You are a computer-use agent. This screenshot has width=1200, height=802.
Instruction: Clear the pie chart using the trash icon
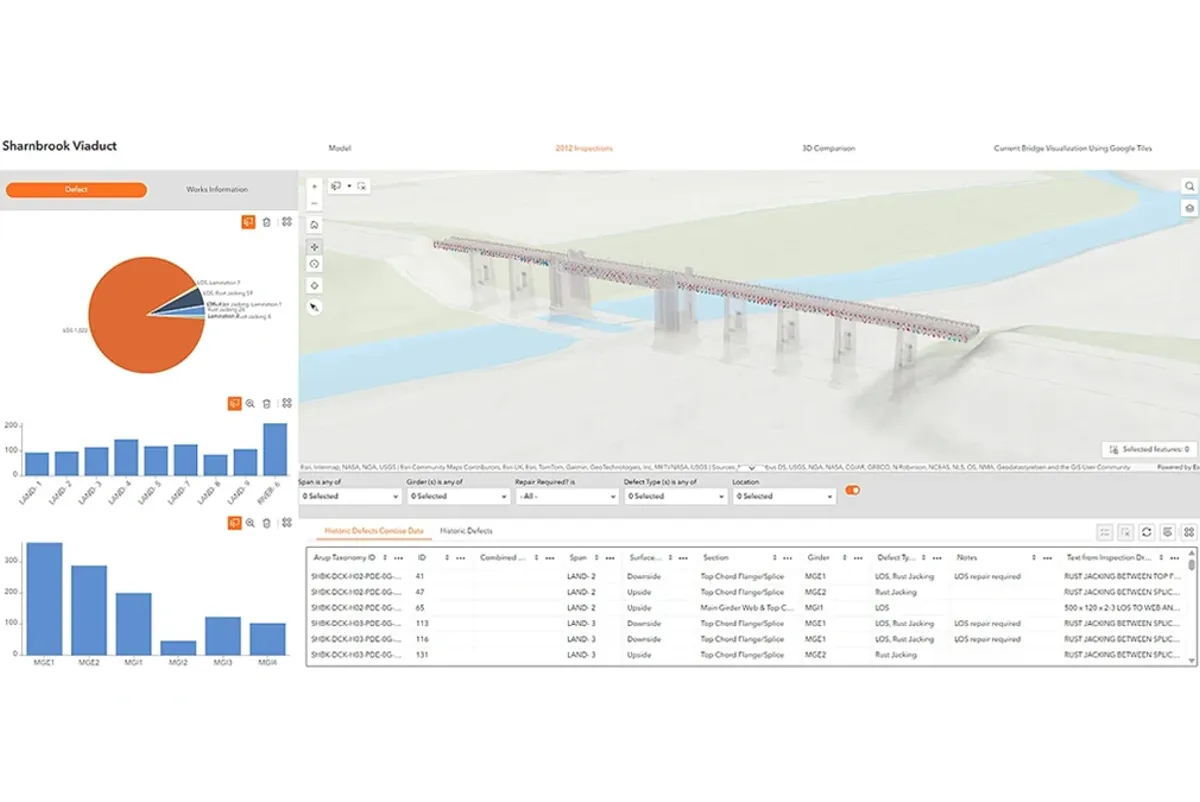[x=265, y=222]
